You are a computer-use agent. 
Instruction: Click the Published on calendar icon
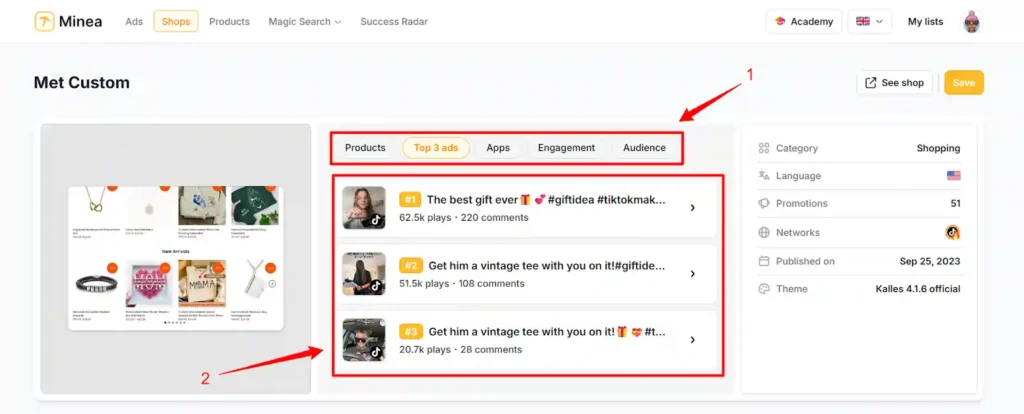click(764, 261)
